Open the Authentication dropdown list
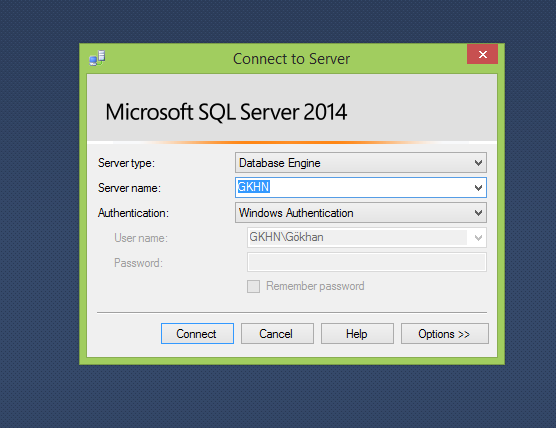Viewport: 556px width, 428px height. 361,213
